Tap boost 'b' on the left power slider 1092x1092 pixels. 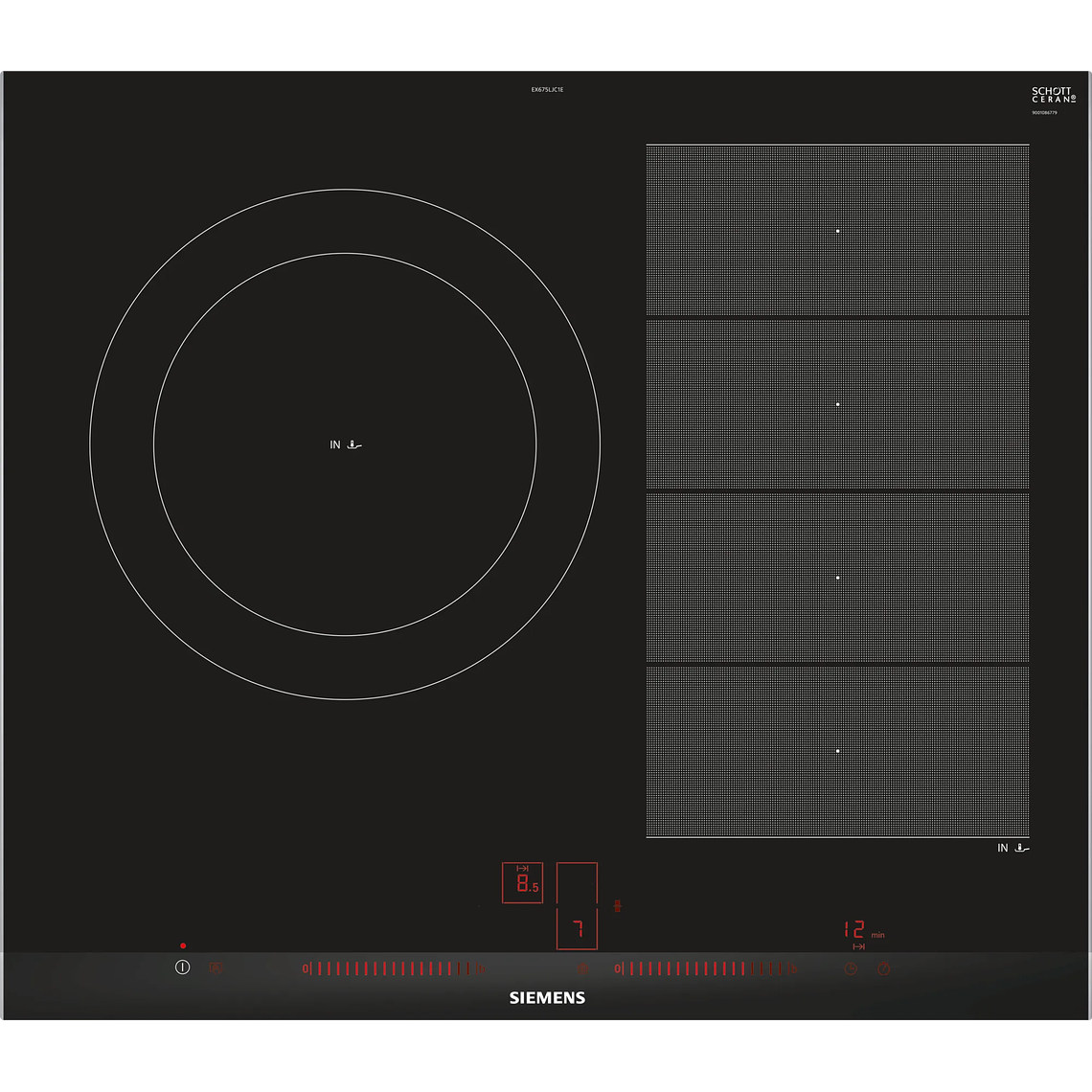(481, 968)
